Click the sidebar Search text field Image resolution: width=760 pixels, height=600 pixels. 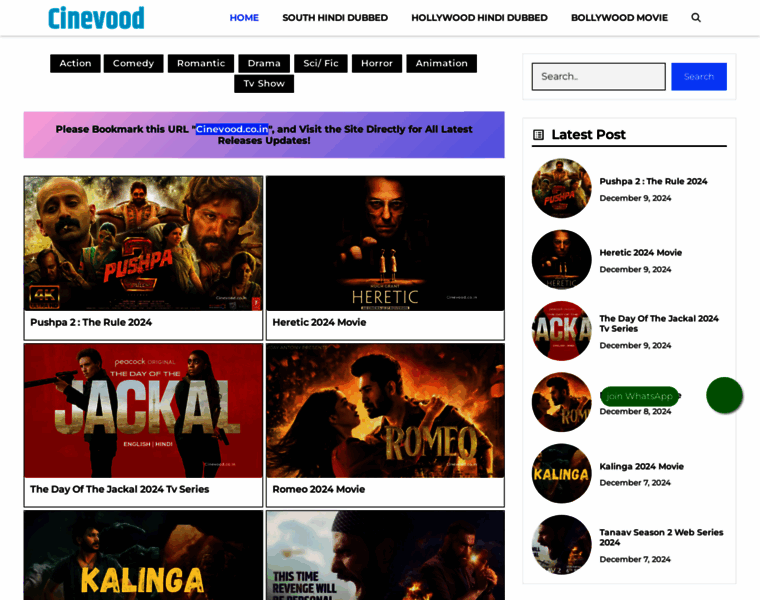click(599, 77)
